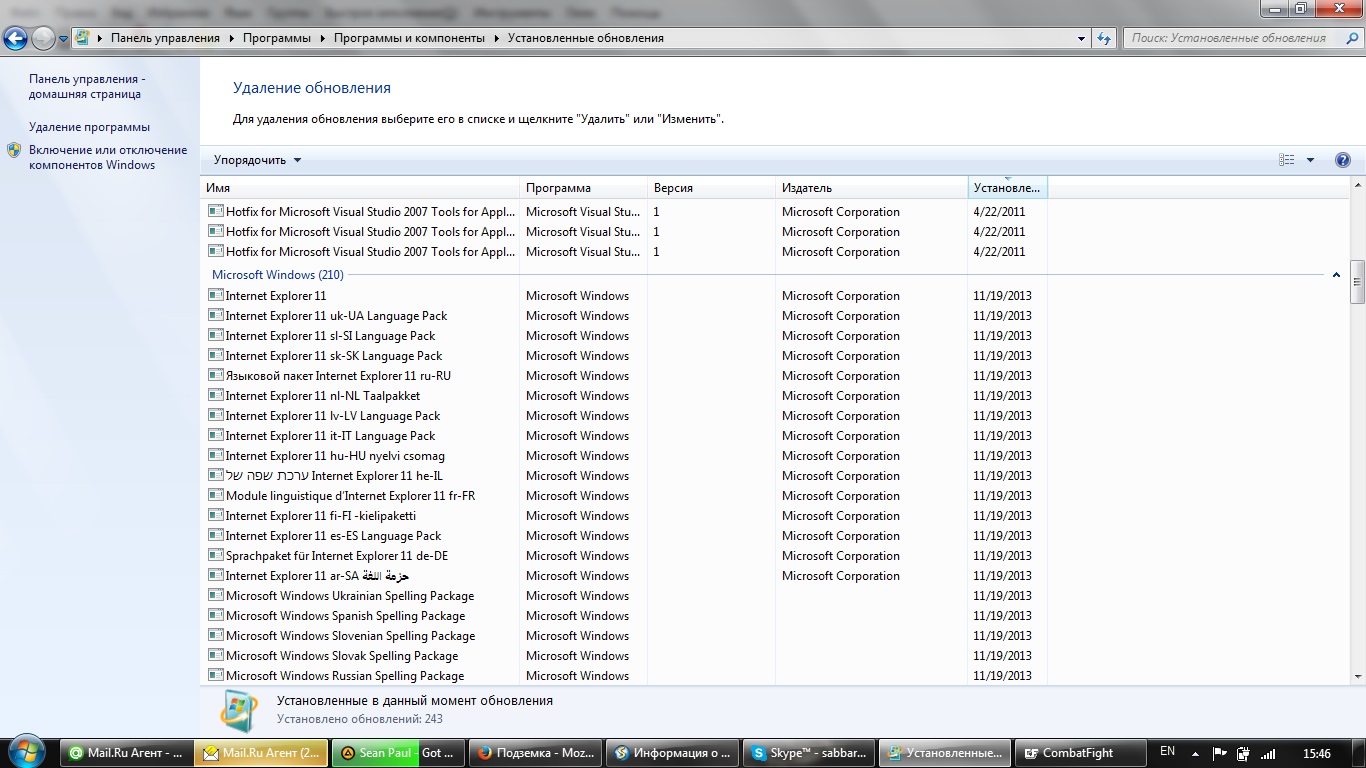The width and height of the screenshot is (1366, 768).
Task: Select Microsoft Windows Russian Spelling Package
Action: click(345, 676)
